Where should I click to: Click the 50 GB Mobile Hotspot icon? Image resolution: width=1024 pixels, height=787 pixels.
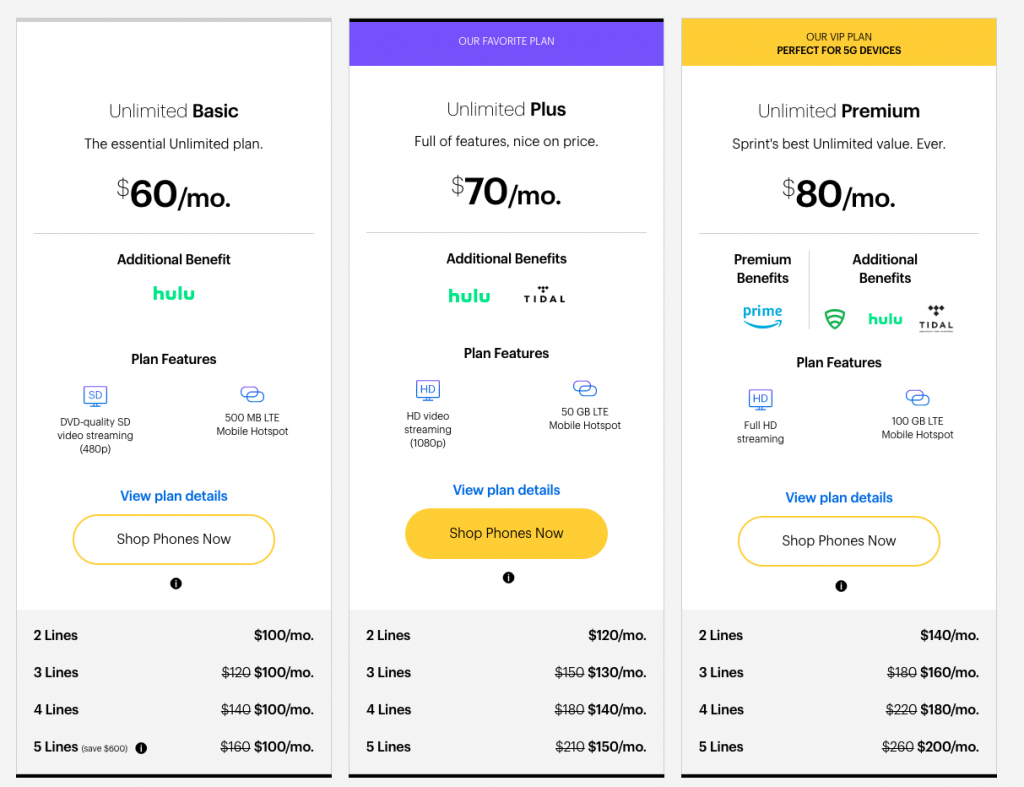point(585,389)
